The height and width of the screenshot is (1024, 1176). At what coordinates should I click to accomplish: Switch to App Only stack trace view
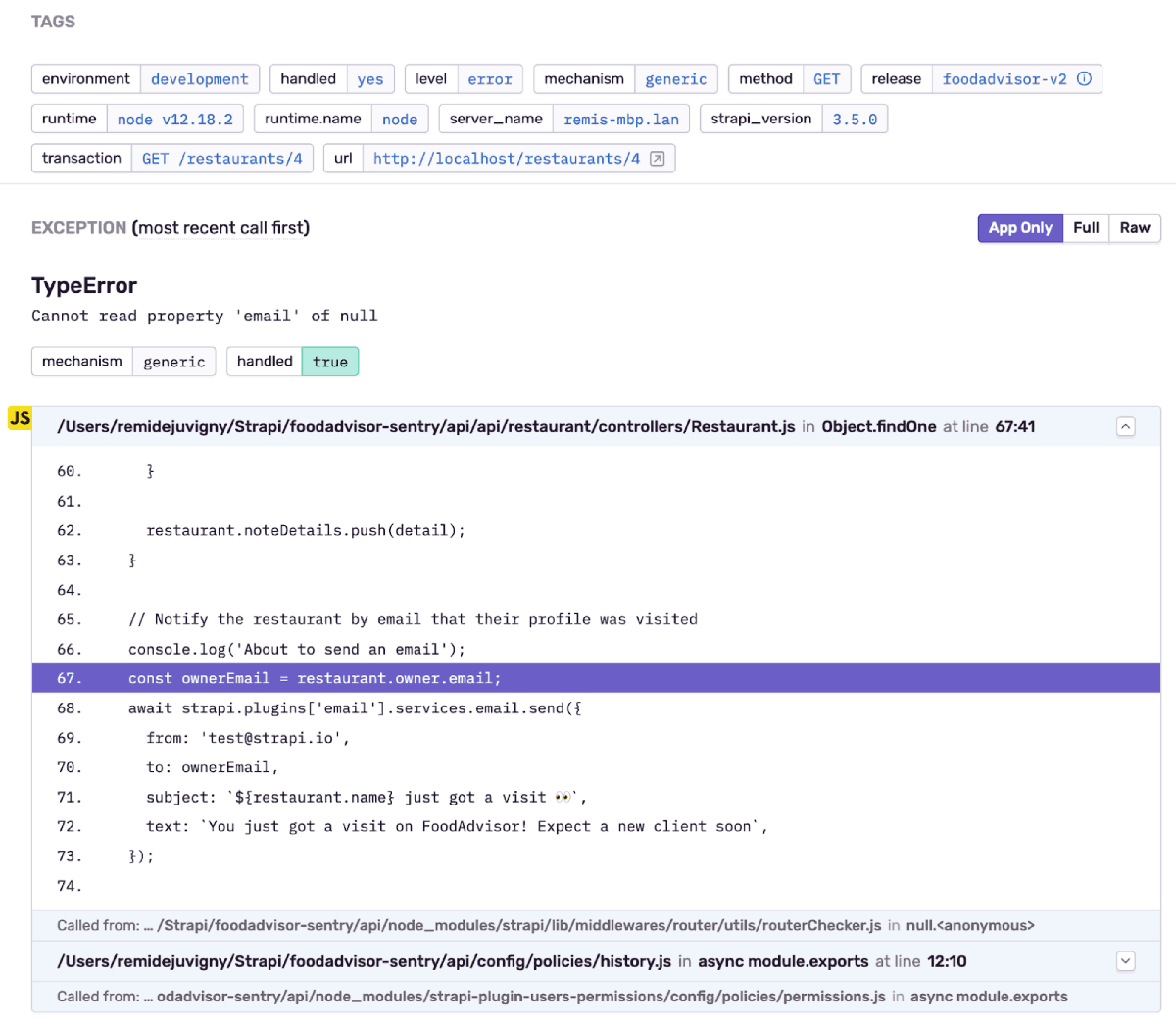tap(1019, 228)
